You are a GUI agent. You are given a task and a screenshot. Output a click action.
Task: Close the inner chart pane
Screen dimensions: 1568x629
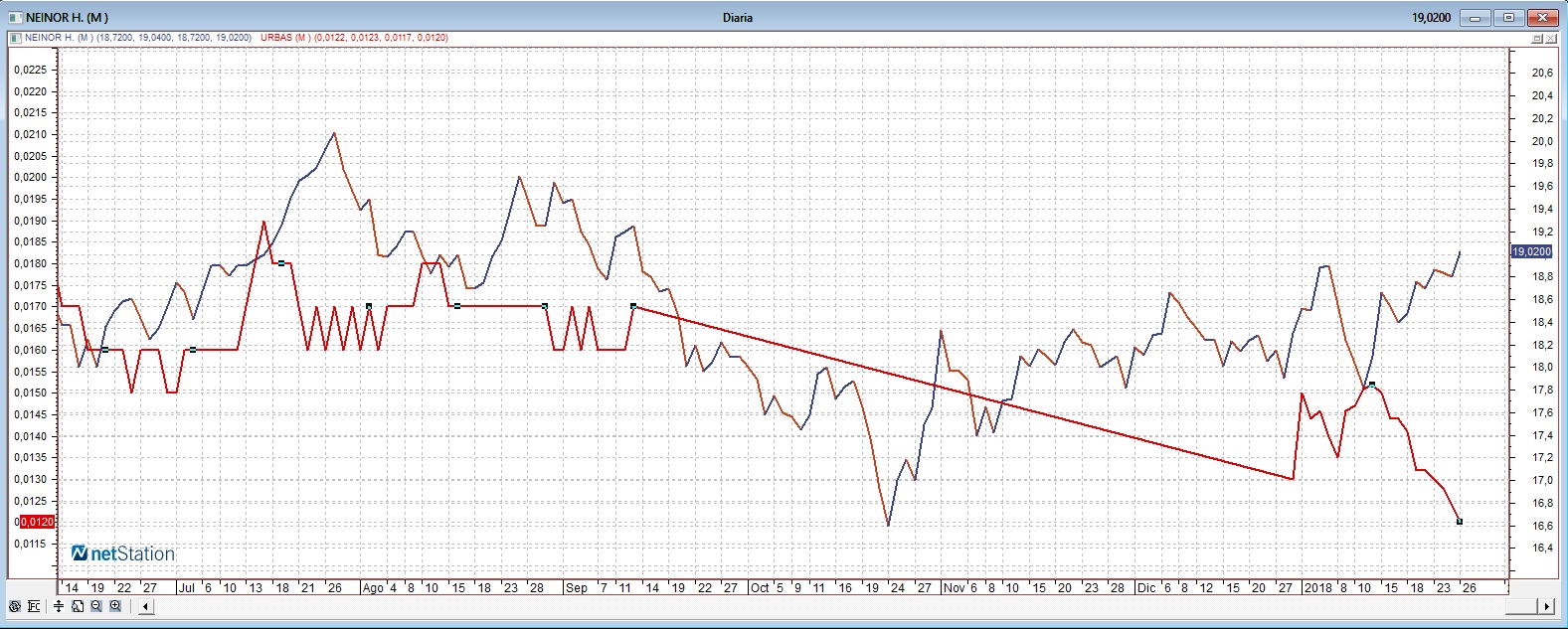(x=1551, y=39)
